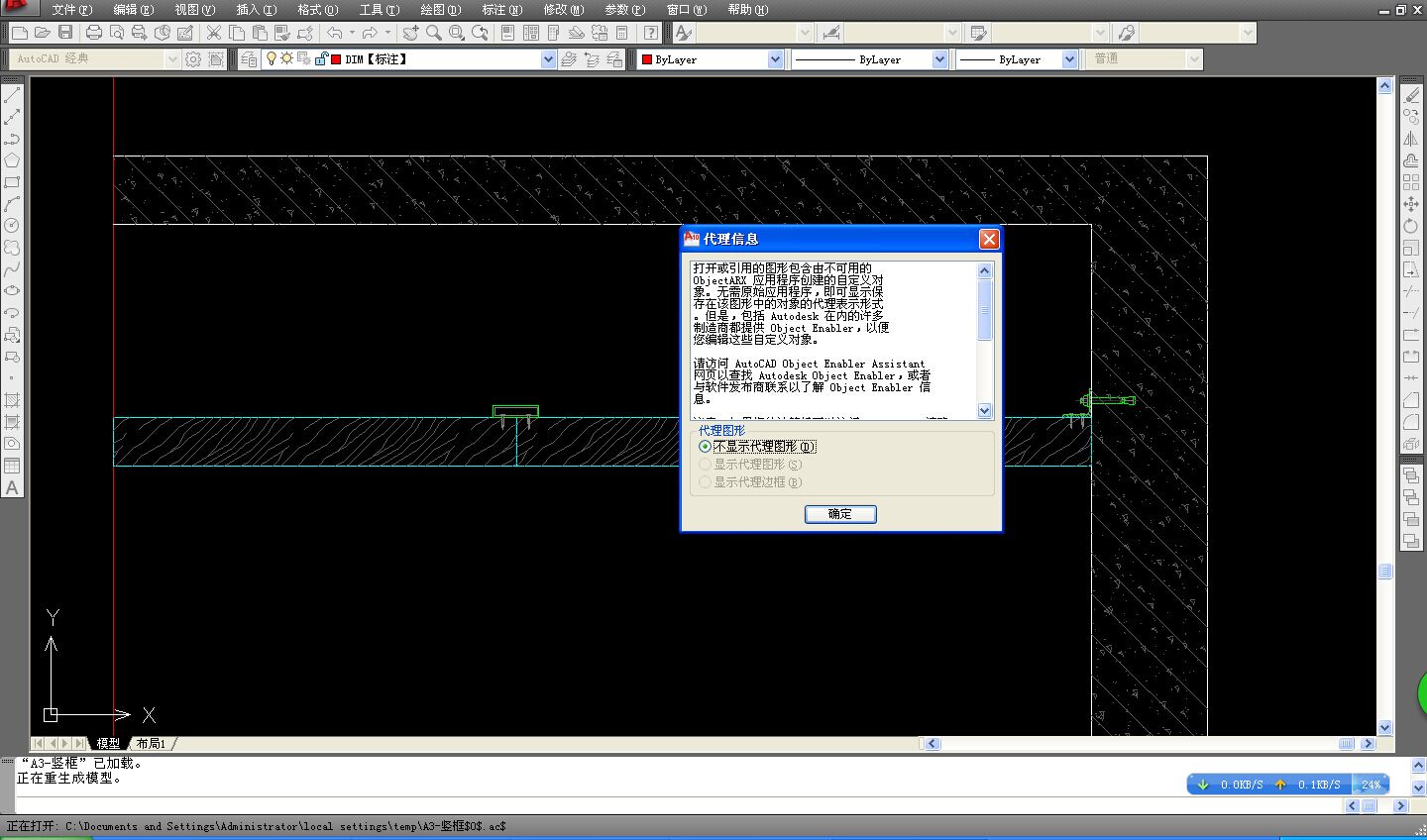1427x840 pixels.
Task: Click the New drawing icon
Action: tap(20, 33)
